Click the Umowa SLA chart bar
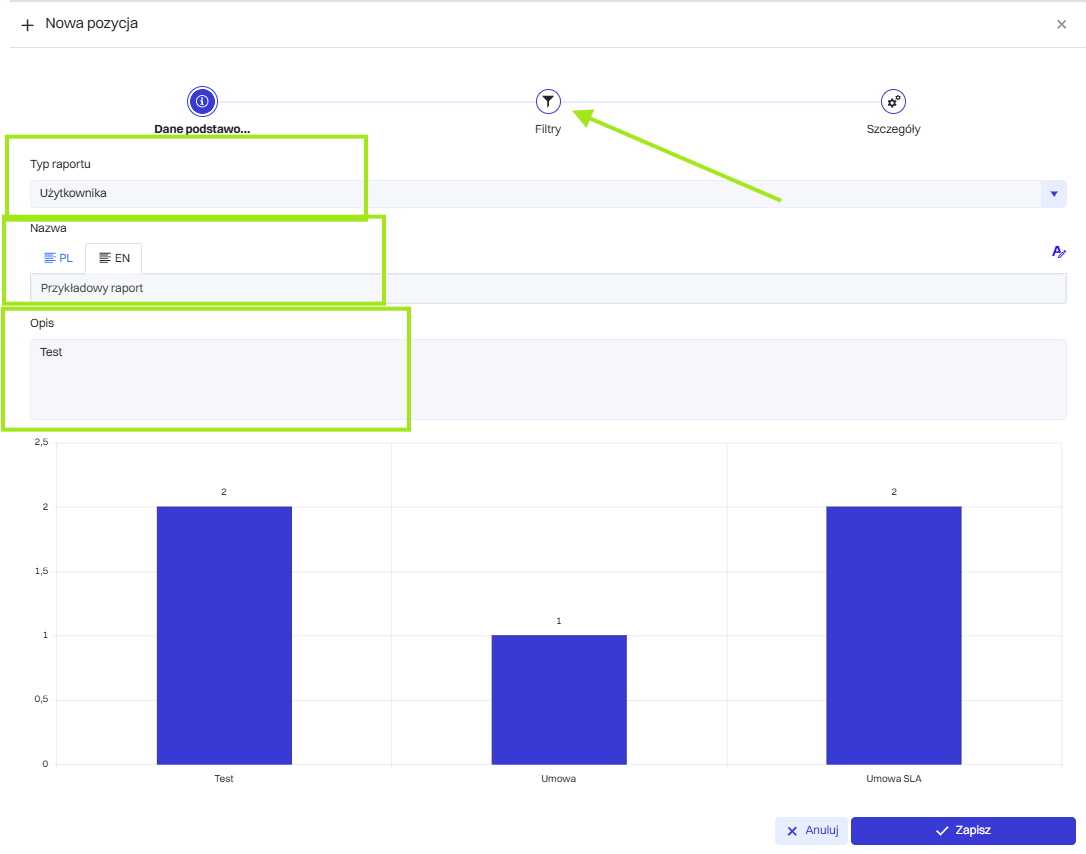This screenshot has width=1086, height=854. coord(893,635)
